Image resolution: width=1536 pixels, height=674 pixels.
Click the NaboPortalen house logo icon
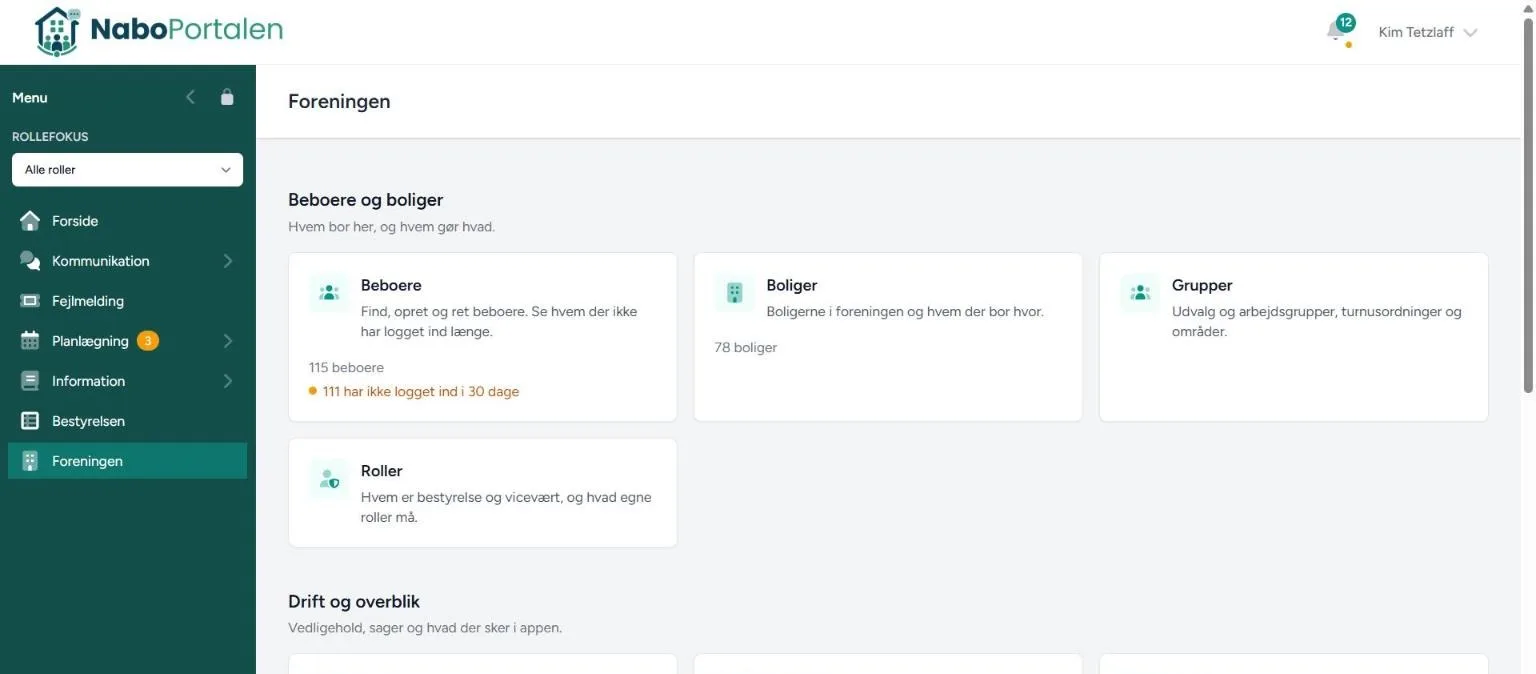click(x=57, y=32)
